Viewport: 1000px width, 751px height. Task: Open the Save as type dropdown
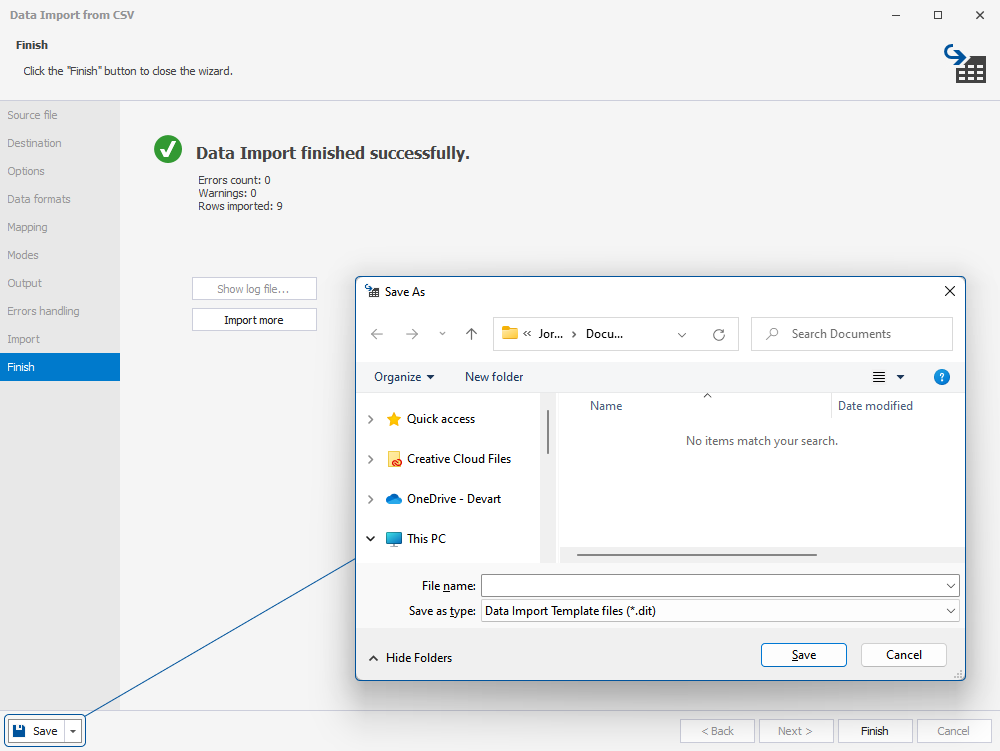pyautogui.click(x=950, y=611)
